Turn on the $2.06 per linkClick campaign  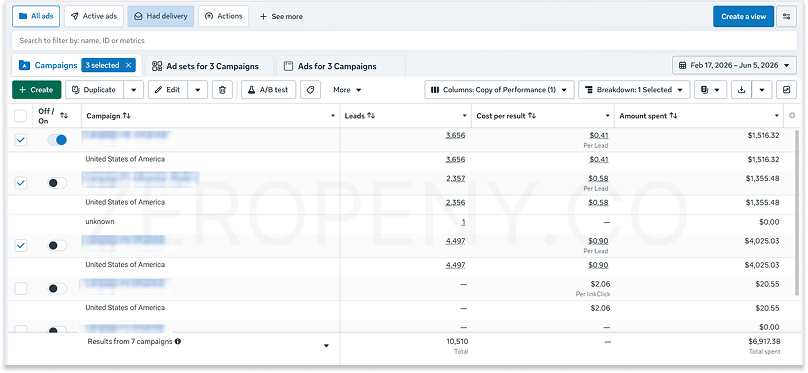coord(57,289)
